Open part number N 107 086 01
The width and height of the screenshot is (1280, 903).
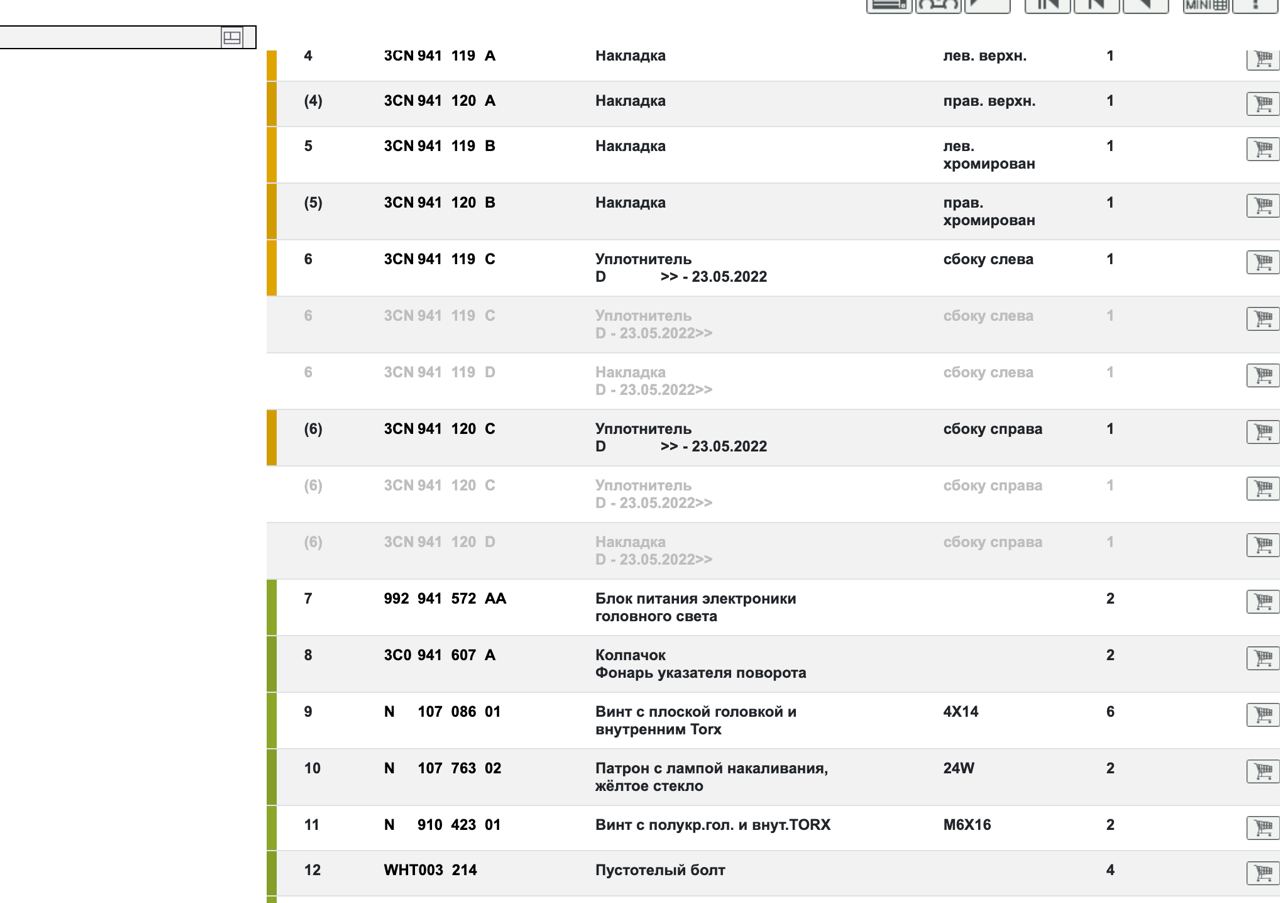click(x=442, y=712)
